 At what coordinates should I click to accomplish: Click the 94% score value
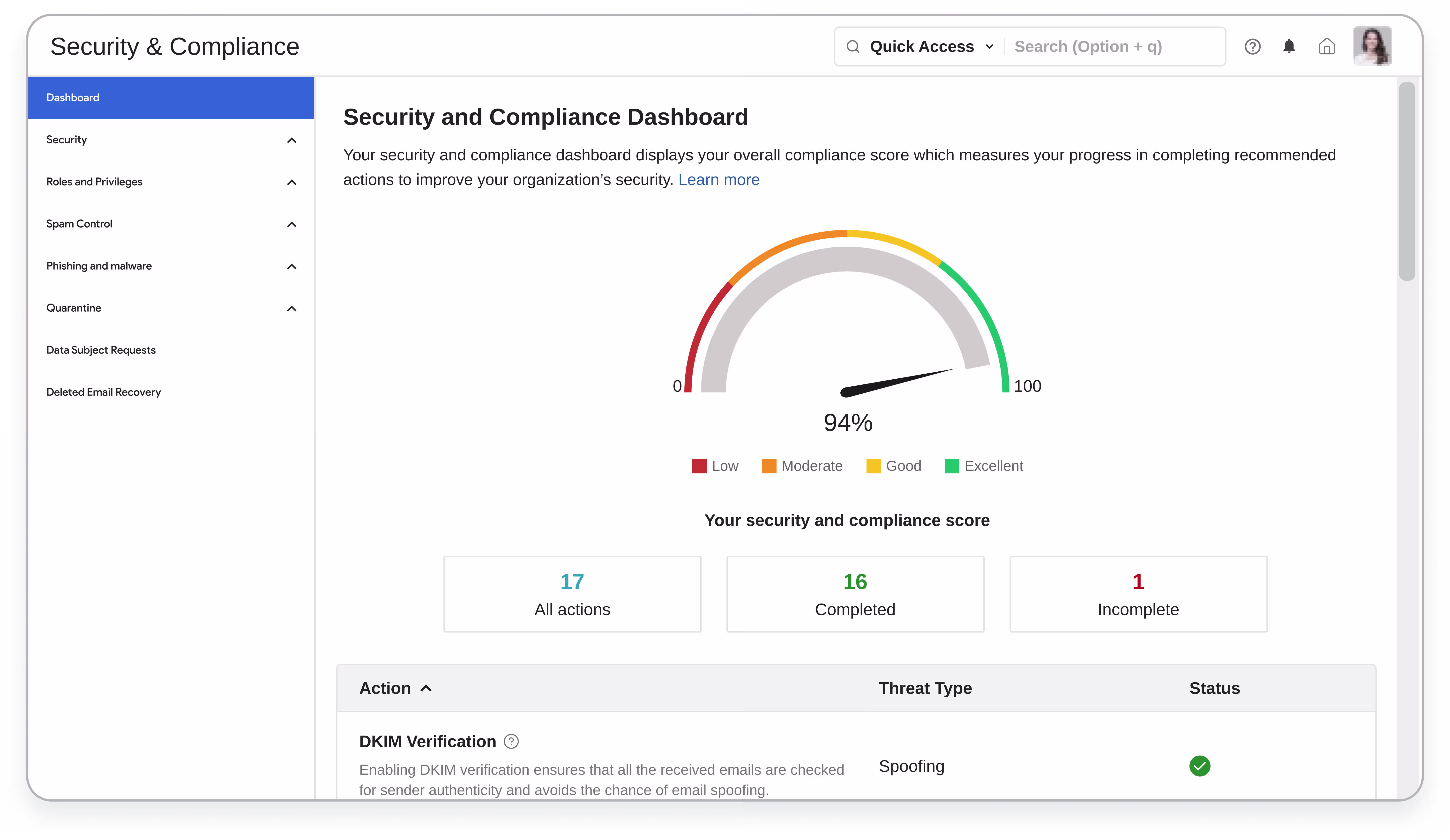(x=848, y=423)
